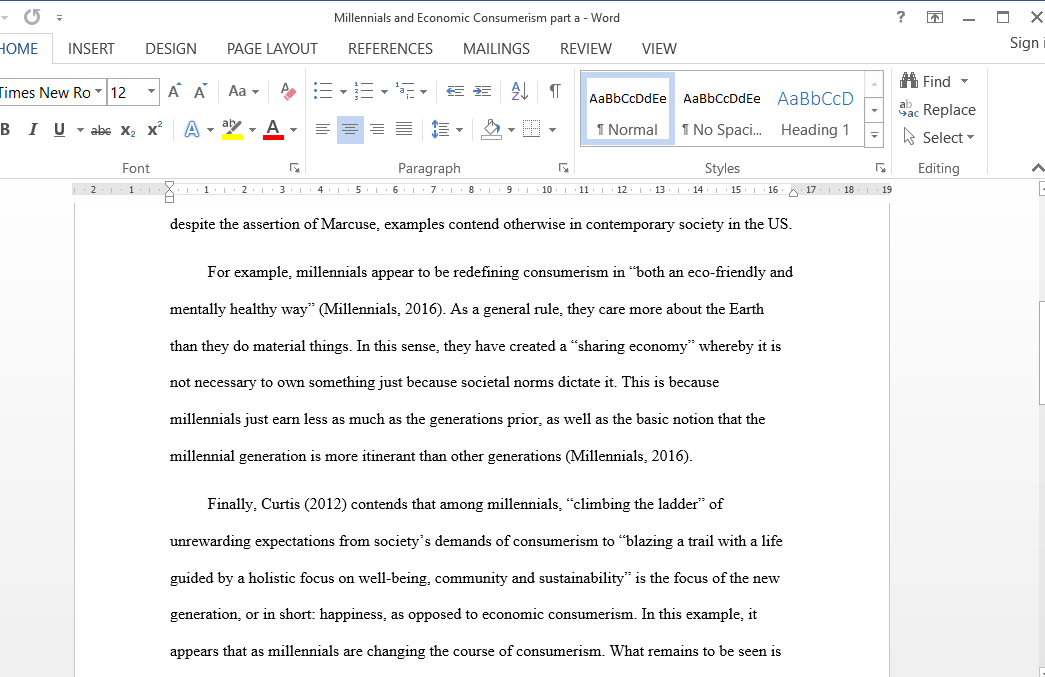Image resolution: width=1045 pixels, height=677 pixels.
Task: Click Ribbon Display Options icon
Action: [935, 17]
